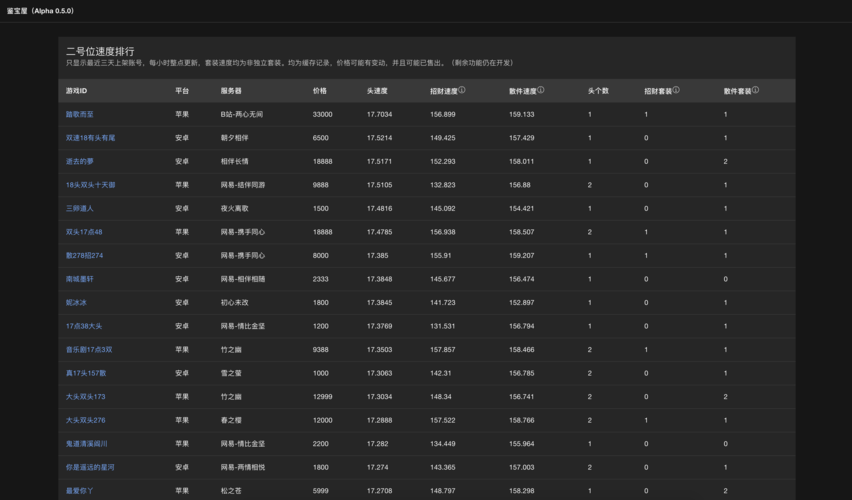The image size is (852, 500).
Task: Open the 散278招274 listing
Action: click(x=85, y=255)
